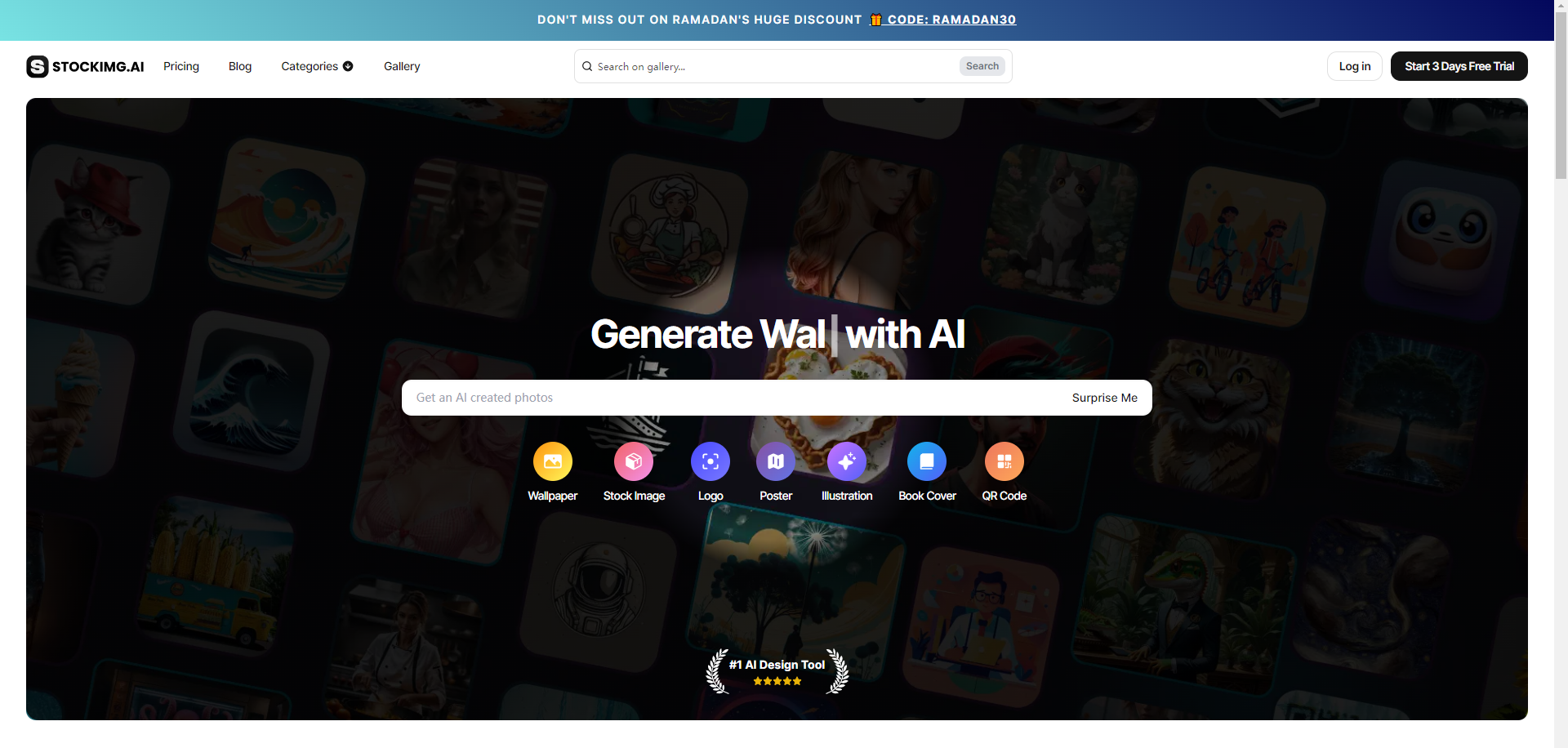Choose the Stock Image icon

pyautogui.click(x=634, y=461)
